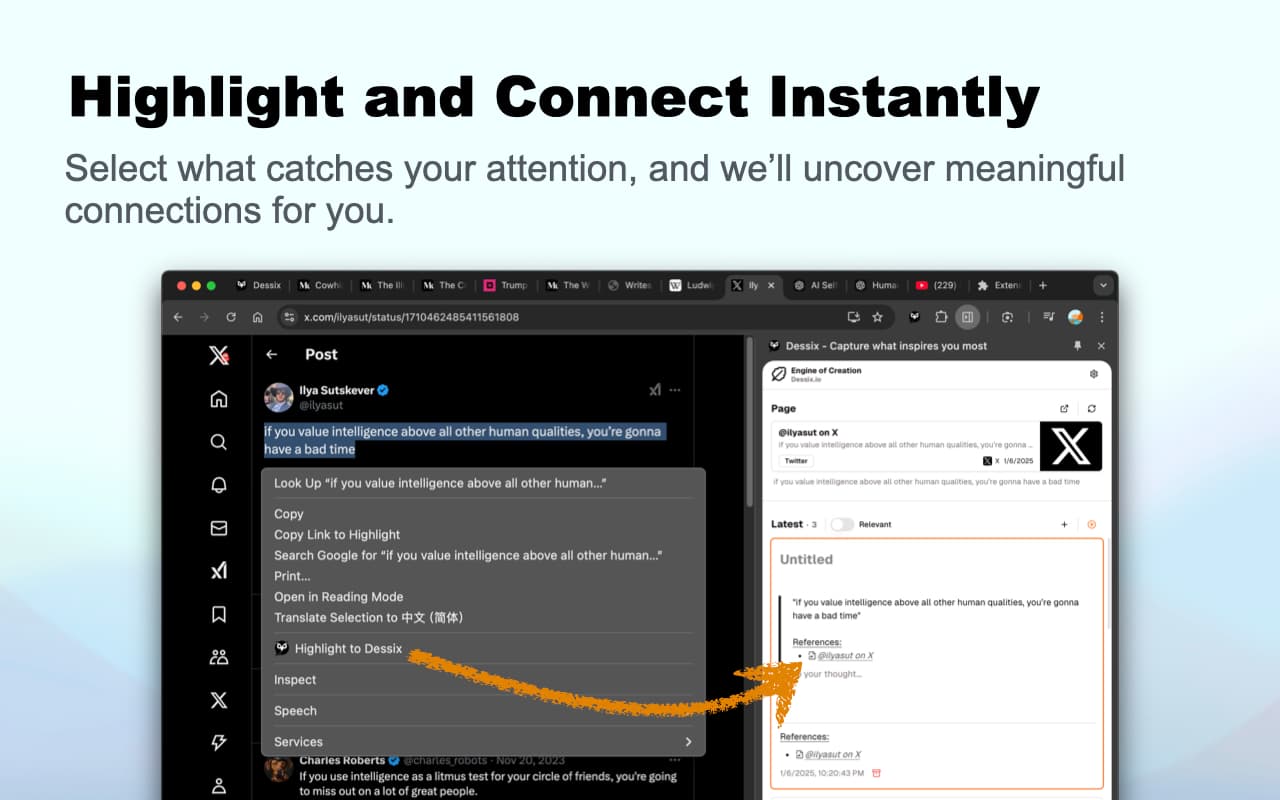This screenshot has height=800, width=1280.
Task: Pin the Dessix side panel
Action: [x=1077, y=345]
